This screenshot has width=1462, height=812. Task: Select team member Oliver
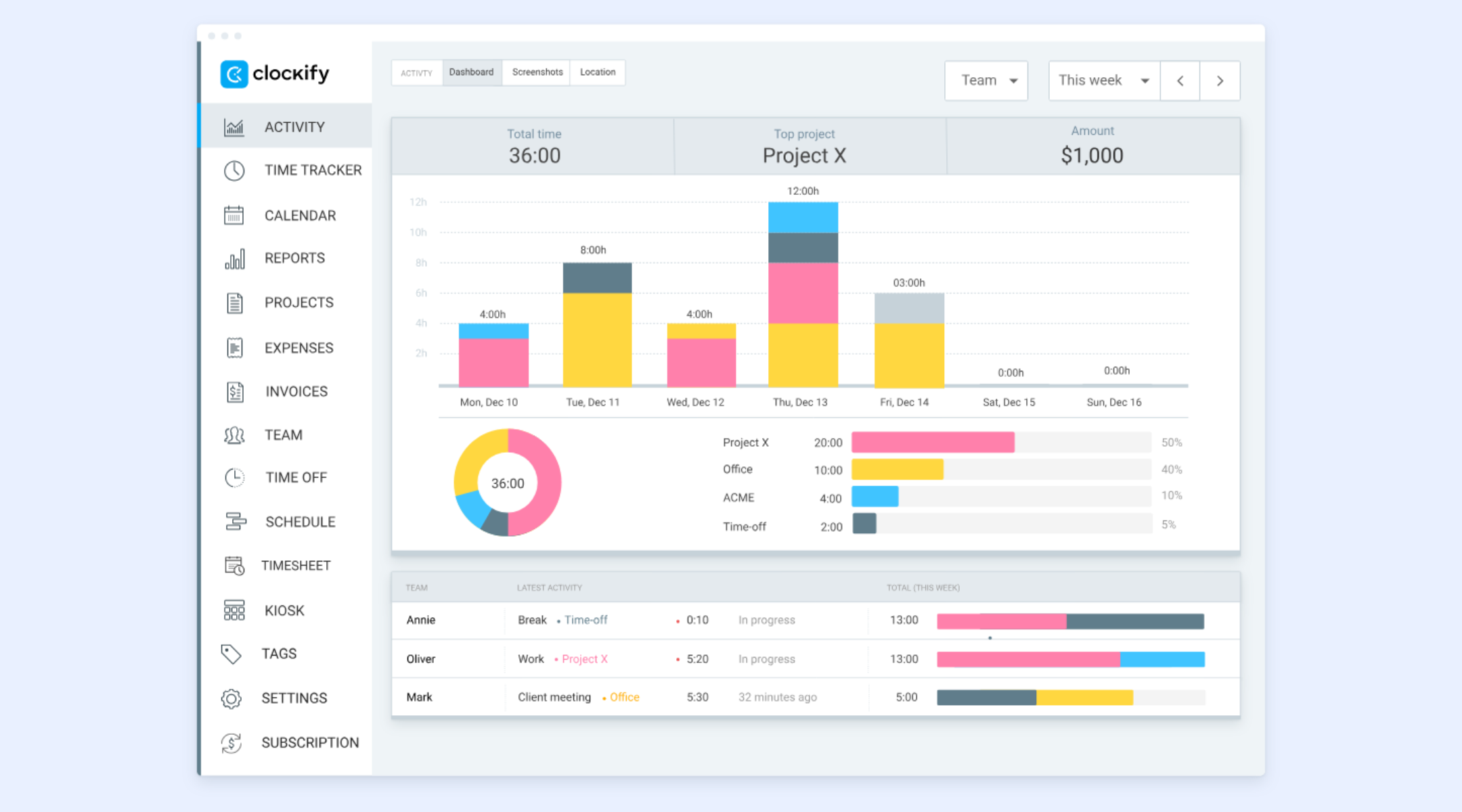click(421, 659)
